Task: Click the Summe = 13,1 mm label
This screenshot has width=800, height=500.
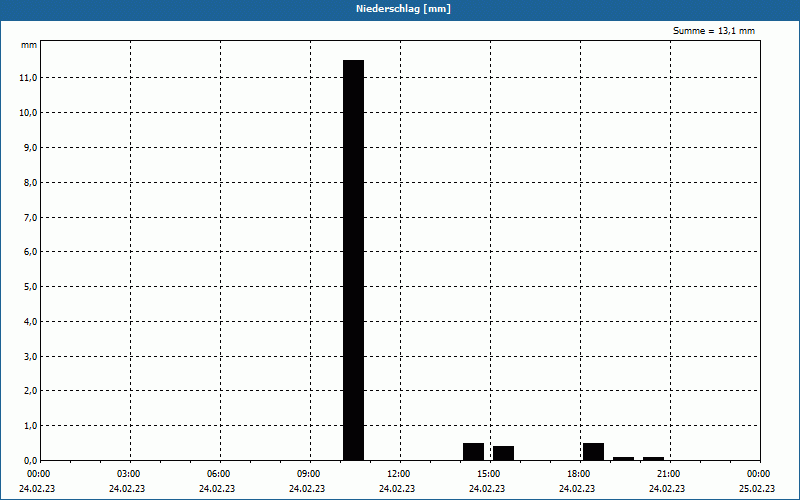Action: 714,31
